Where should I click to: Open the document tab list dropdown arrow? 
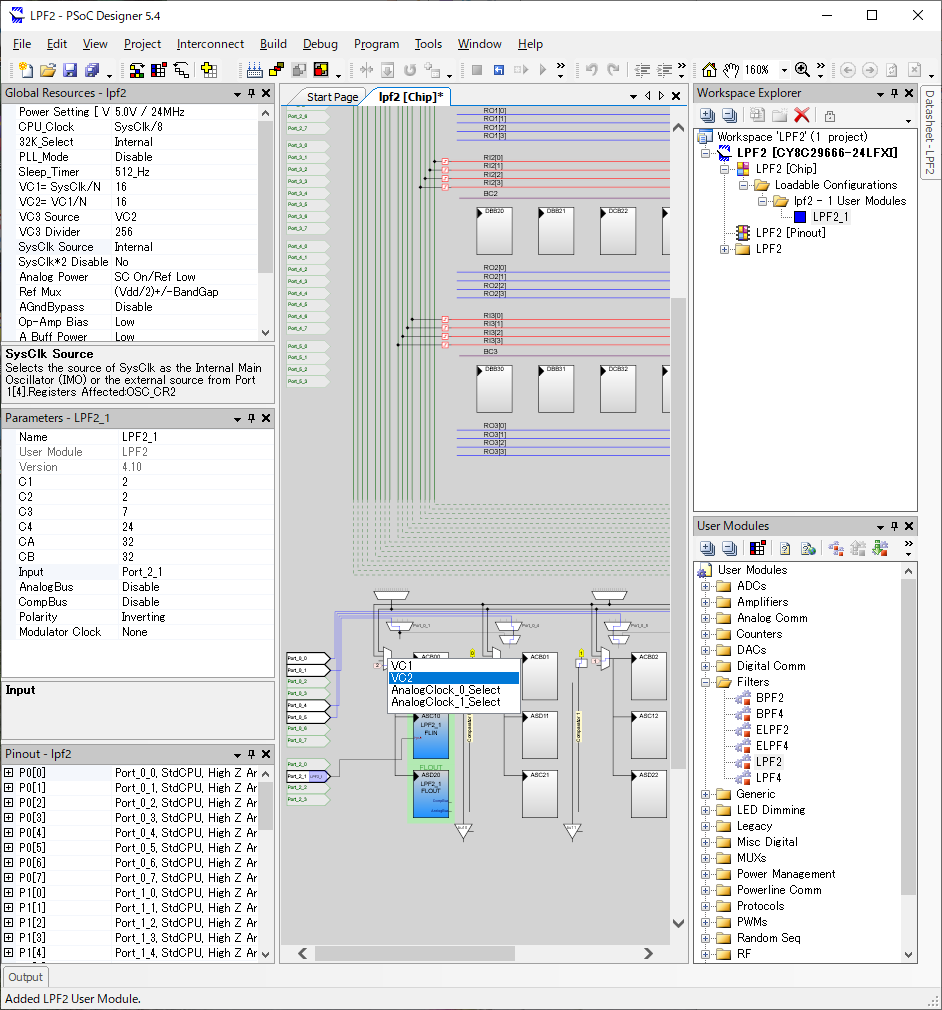633,97
